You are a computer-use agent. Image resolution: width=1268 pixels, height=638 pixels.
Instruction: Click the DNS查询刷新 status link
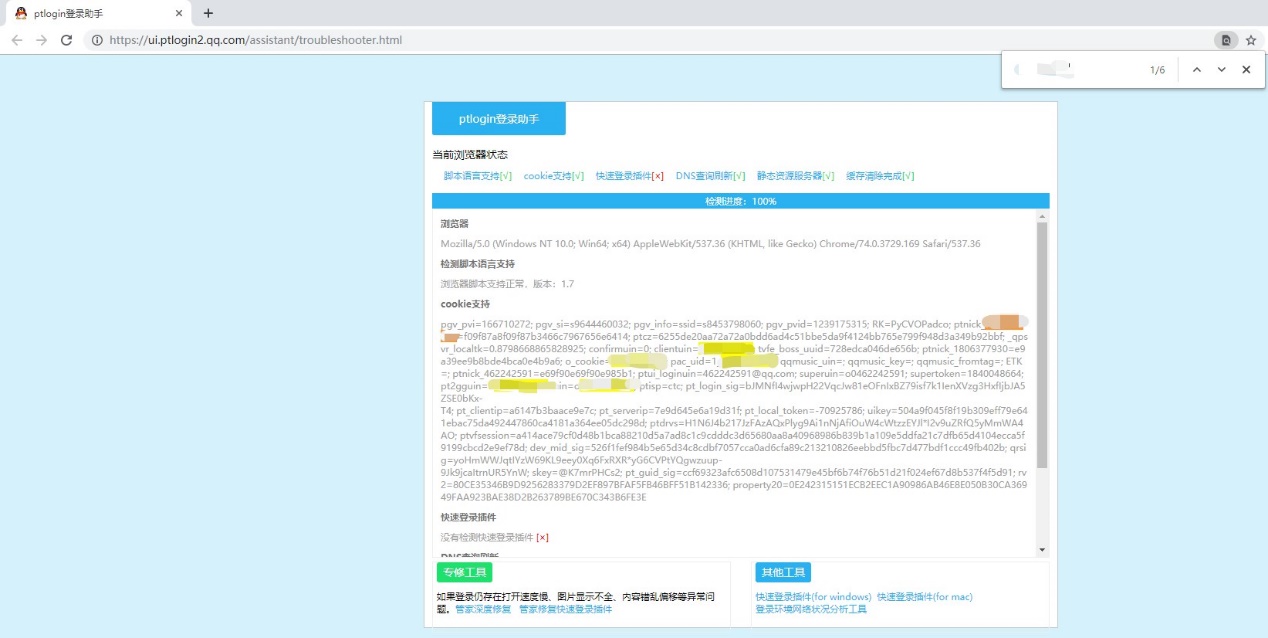coord(710,176)
